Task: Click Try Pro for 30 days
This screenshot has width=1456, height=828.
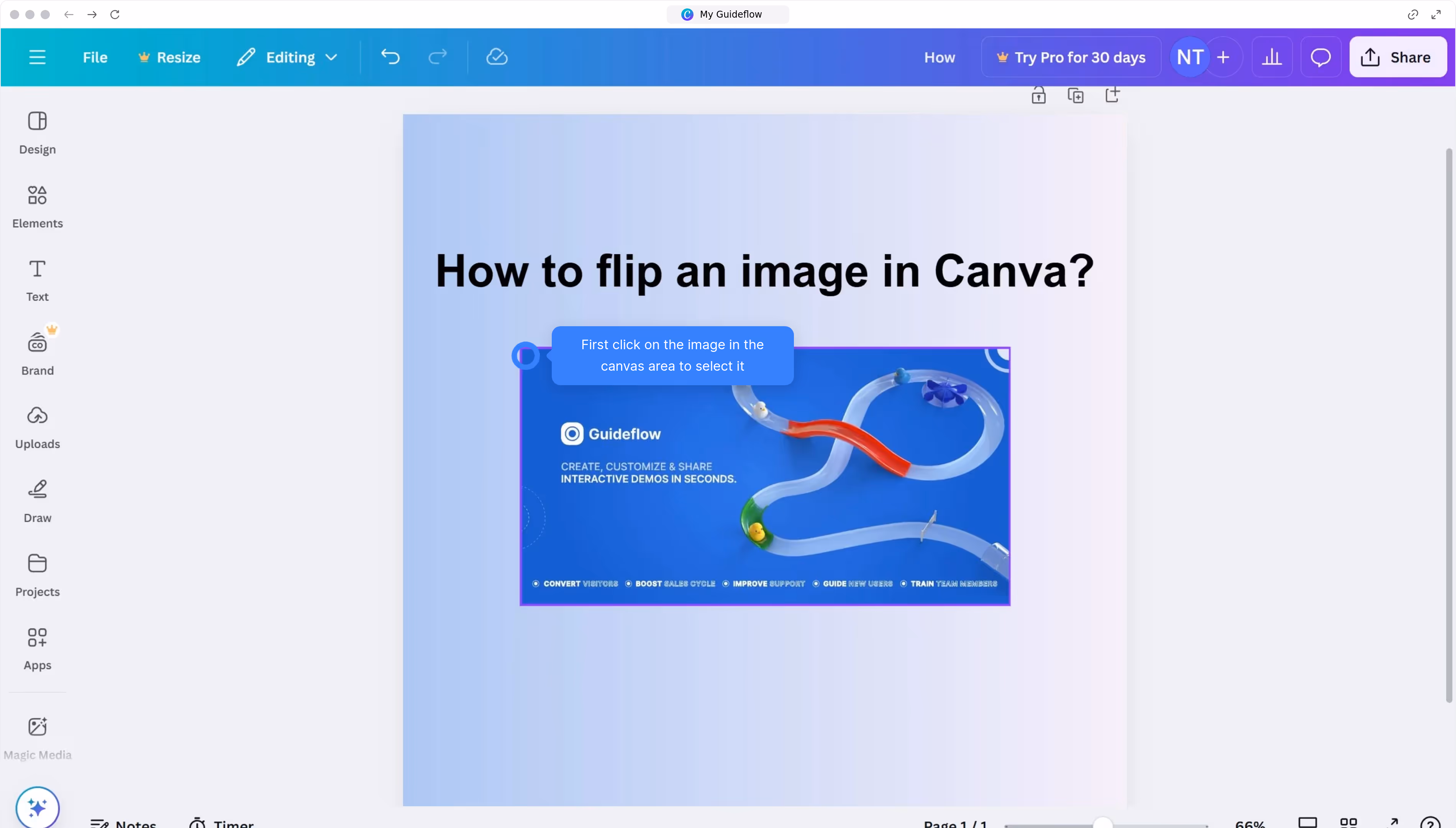Action: [x=1071, y=57]
